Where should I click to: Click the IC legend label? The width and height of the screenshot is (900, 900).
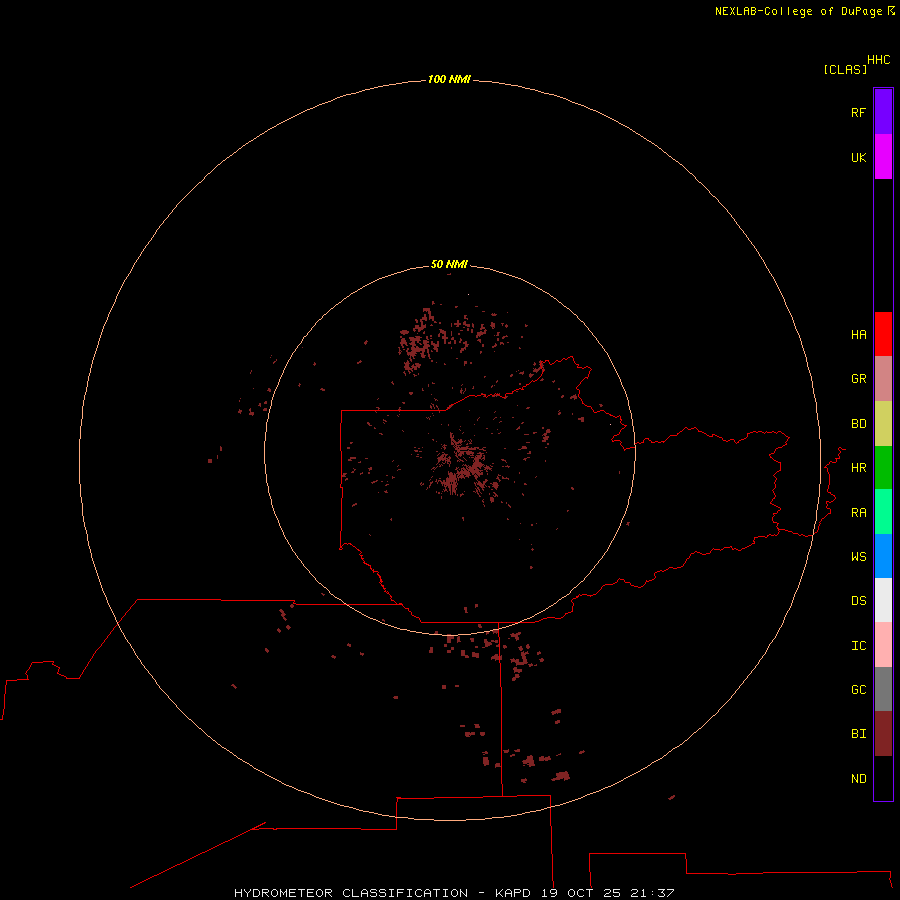[x=858, y=646]
